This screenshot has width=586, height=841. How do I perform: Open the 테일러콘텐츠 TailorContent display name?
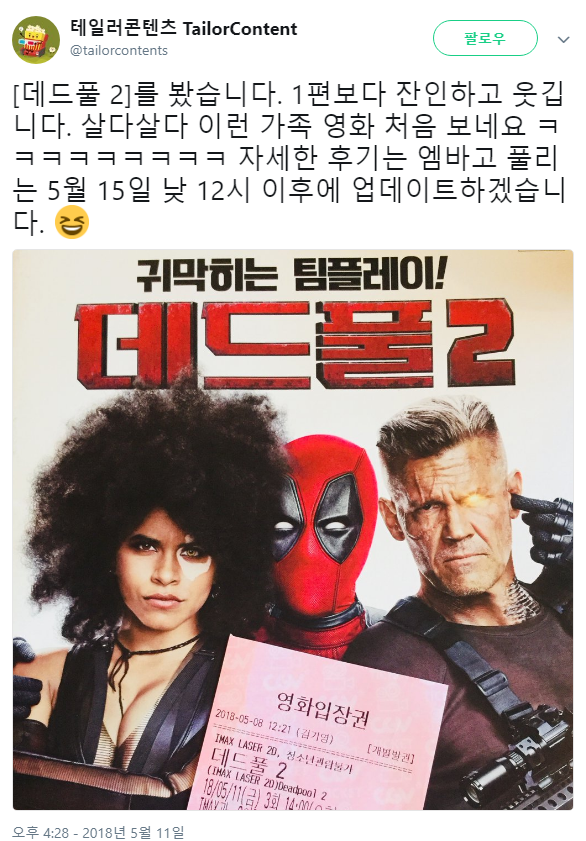pyautogui.click(x=183, y=28)
